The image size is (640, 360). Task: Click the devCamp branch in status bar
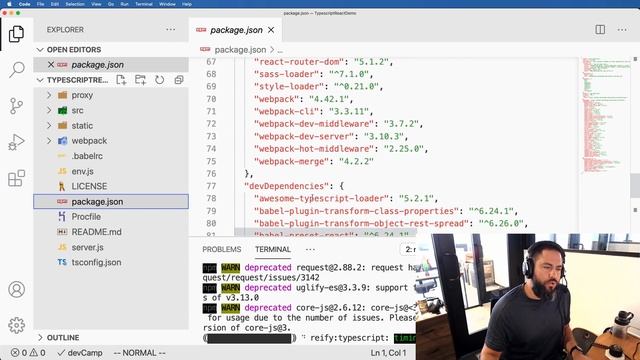click(80, 353)
